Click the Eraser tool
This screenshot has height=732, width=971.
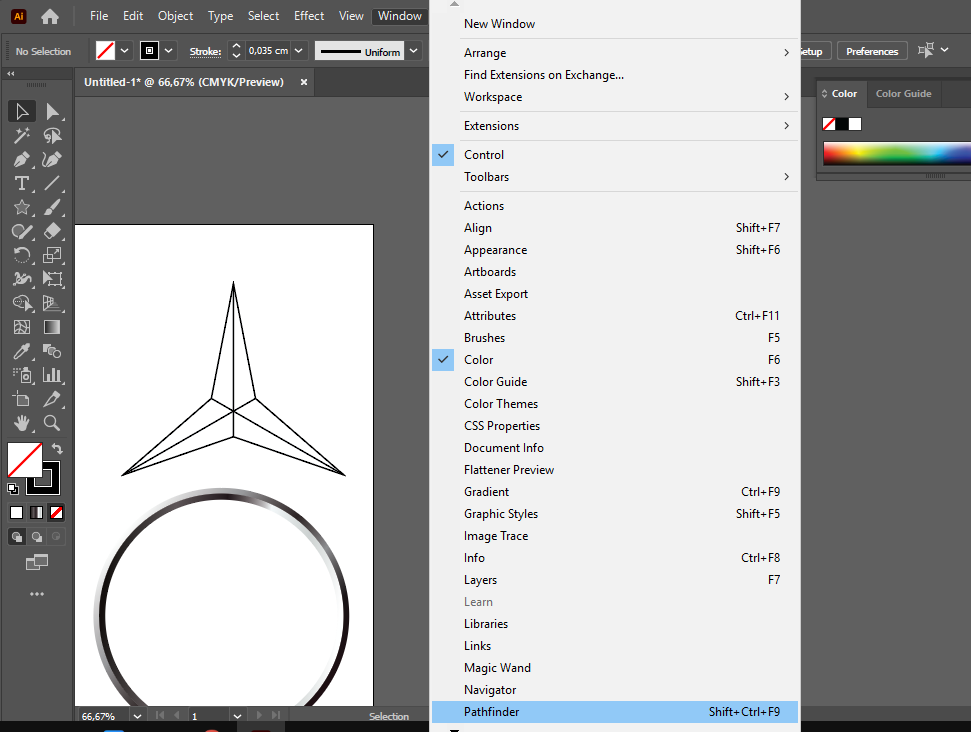coord(52,231)
